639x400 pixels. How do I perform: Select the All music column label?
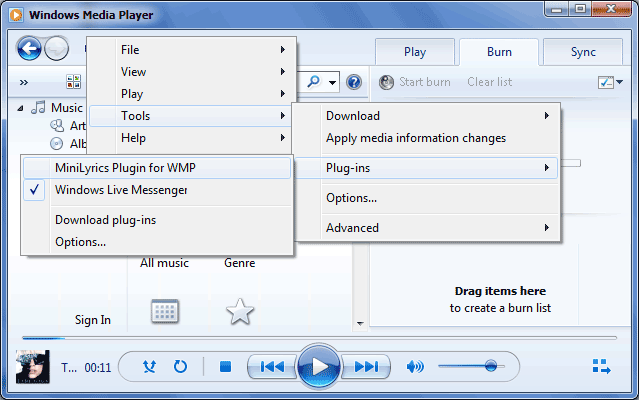(x=164, y=263)
